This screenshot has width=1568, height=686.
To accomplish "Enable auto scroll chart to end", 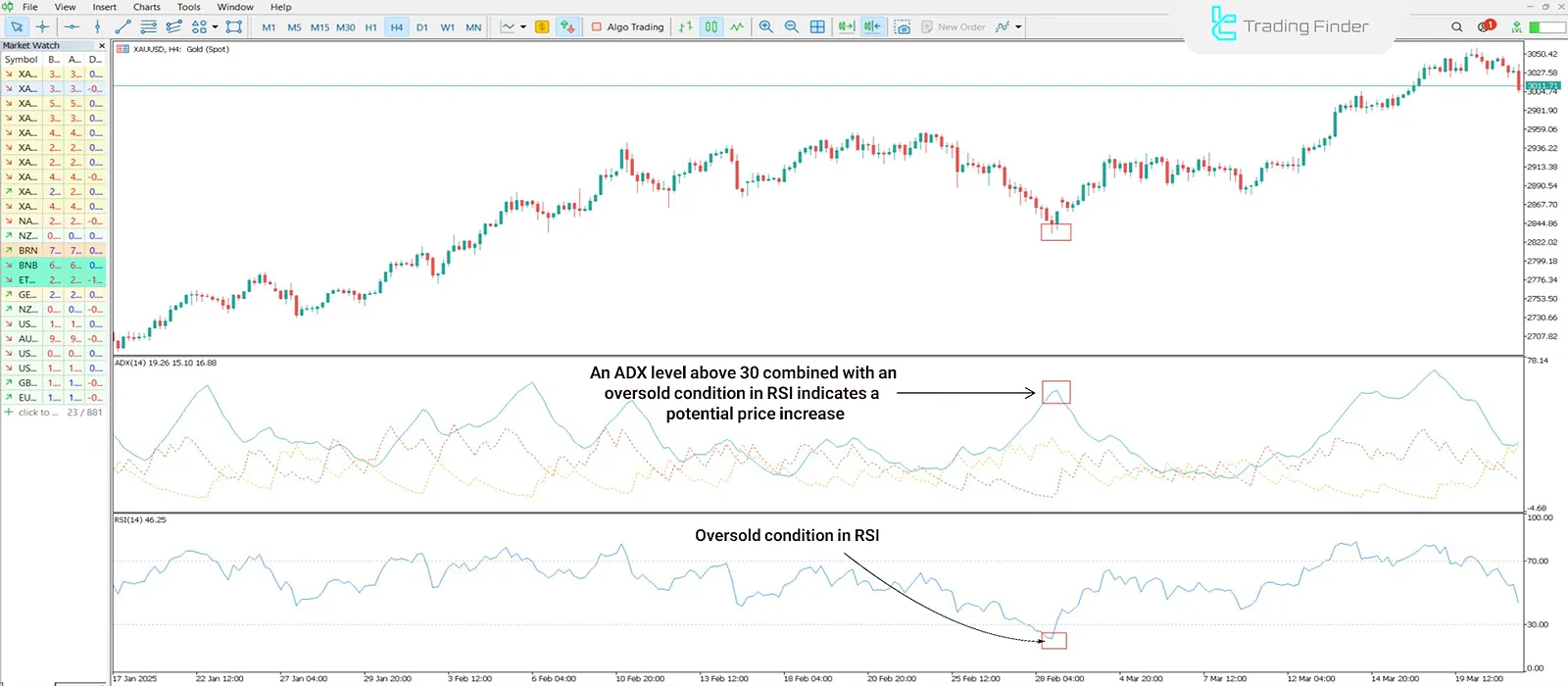I will pyautogui.click(x=846, y=26).
